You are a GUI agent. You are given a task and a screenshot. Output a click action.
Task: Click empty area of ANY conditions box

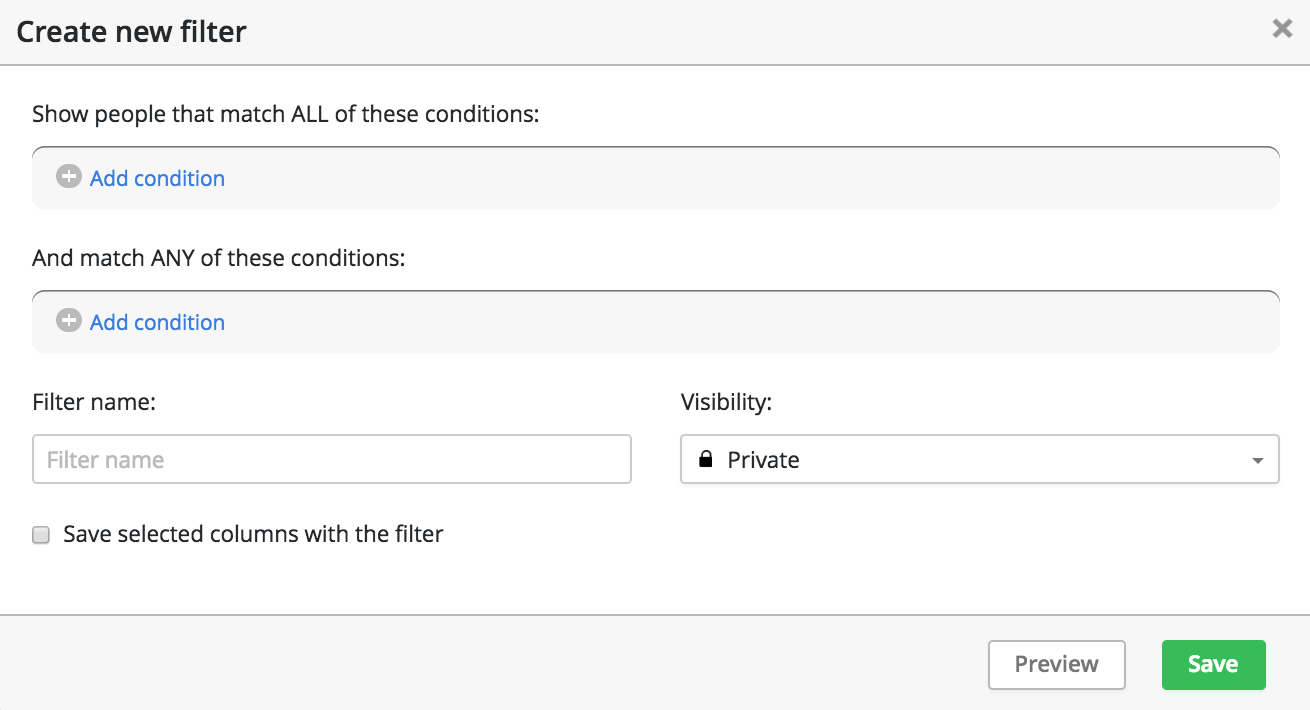click(x=750, y=323)
